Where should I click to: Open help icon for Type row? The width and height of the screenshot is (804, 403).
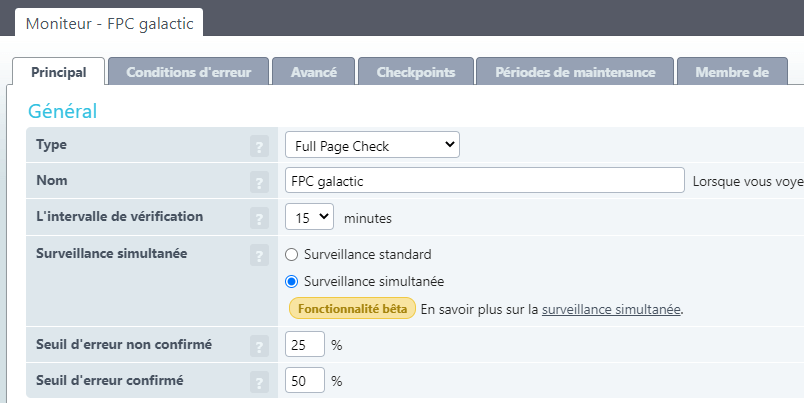pyautogui.click(x=259, y=146)
